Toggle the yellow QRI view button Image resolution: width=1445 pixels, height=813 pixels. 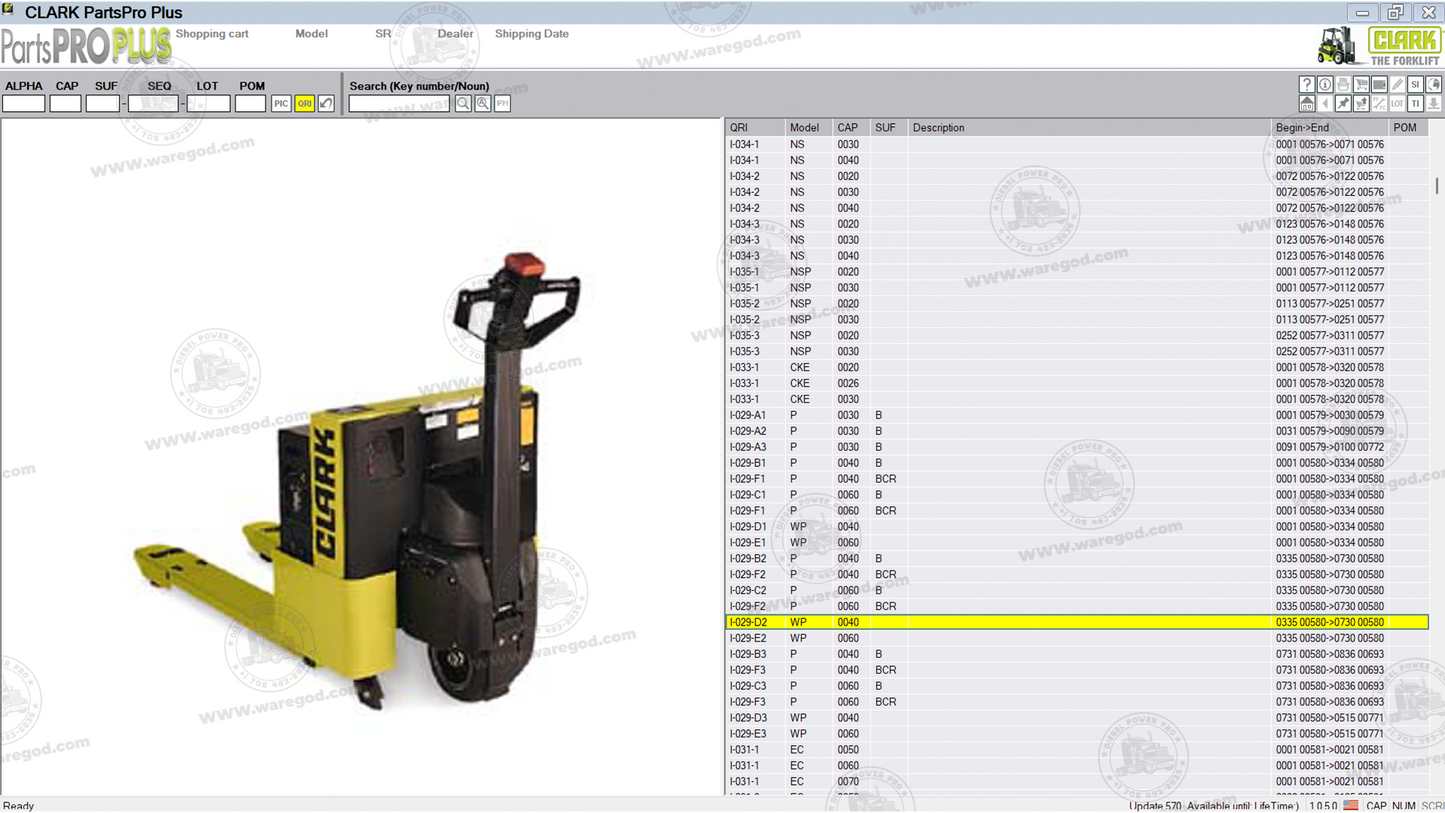coord(304,103)
